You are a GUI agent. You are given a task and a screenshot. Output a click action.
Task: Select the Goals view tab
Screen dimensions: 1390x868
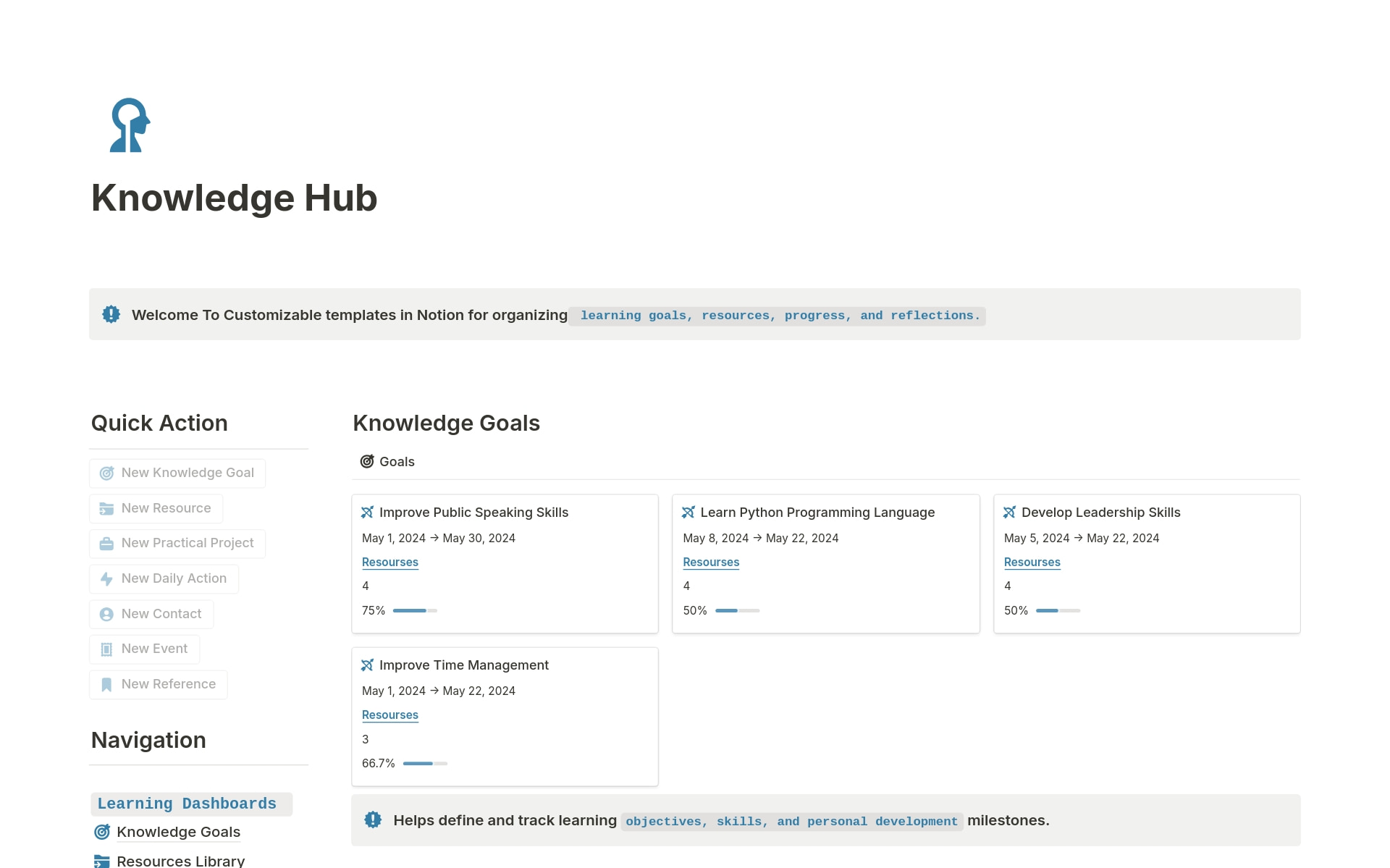[x=387, y=462]
